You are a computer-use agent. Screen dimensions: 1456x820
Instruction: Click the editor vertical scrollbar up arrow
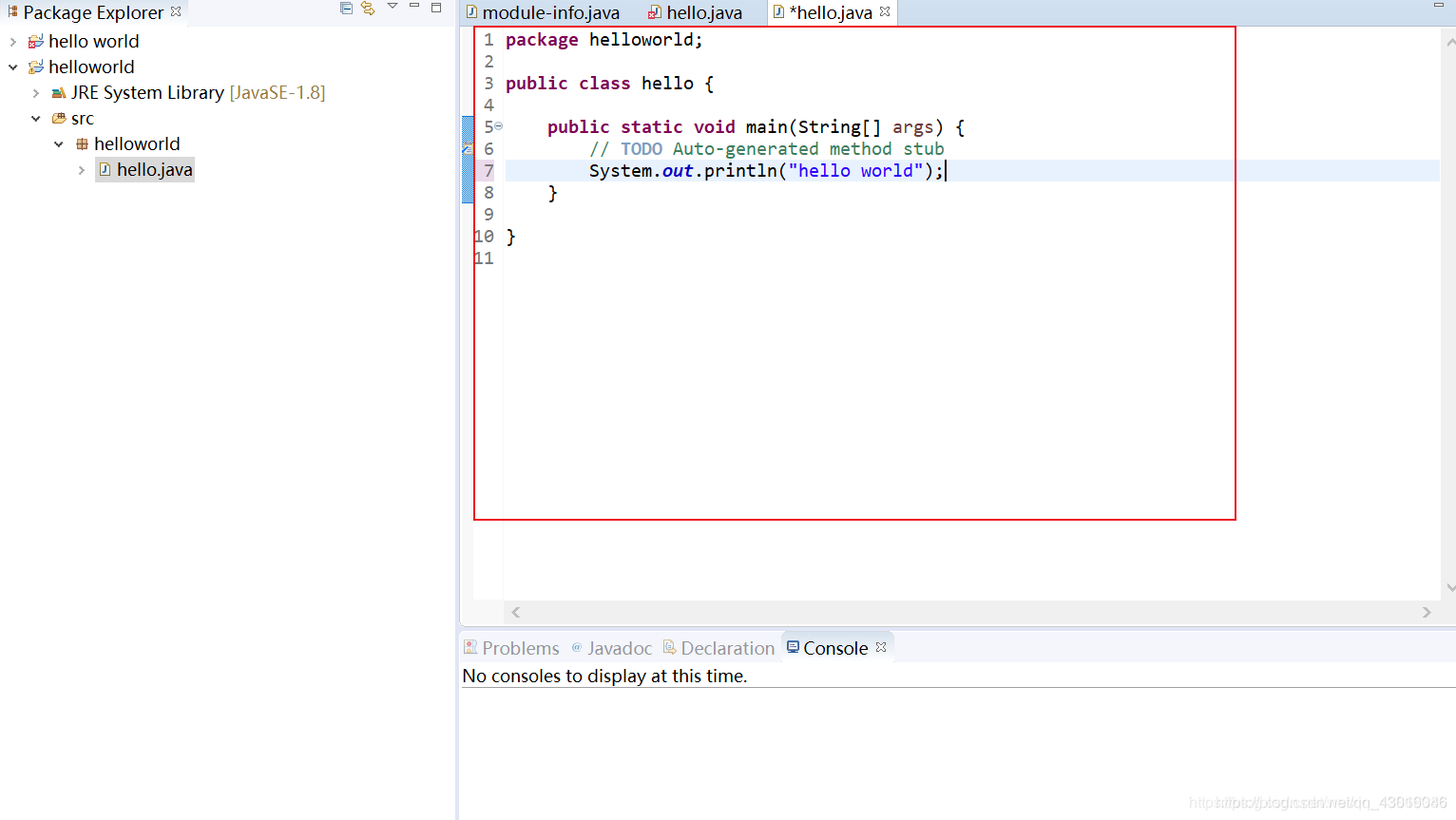[x=1450, y=42]
